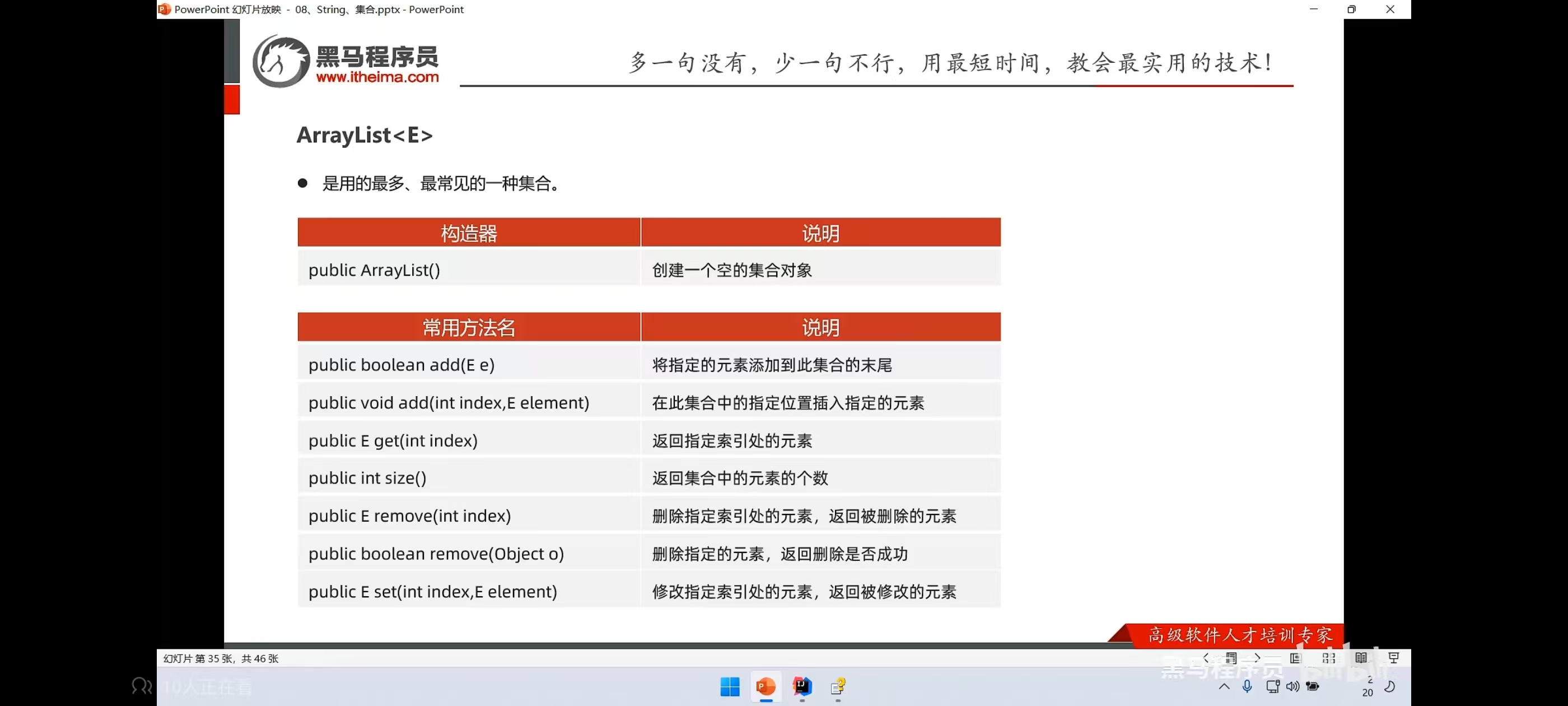Click the Normal view icon in the status bar
The image size is (1568, 706).
[1296, 658]
